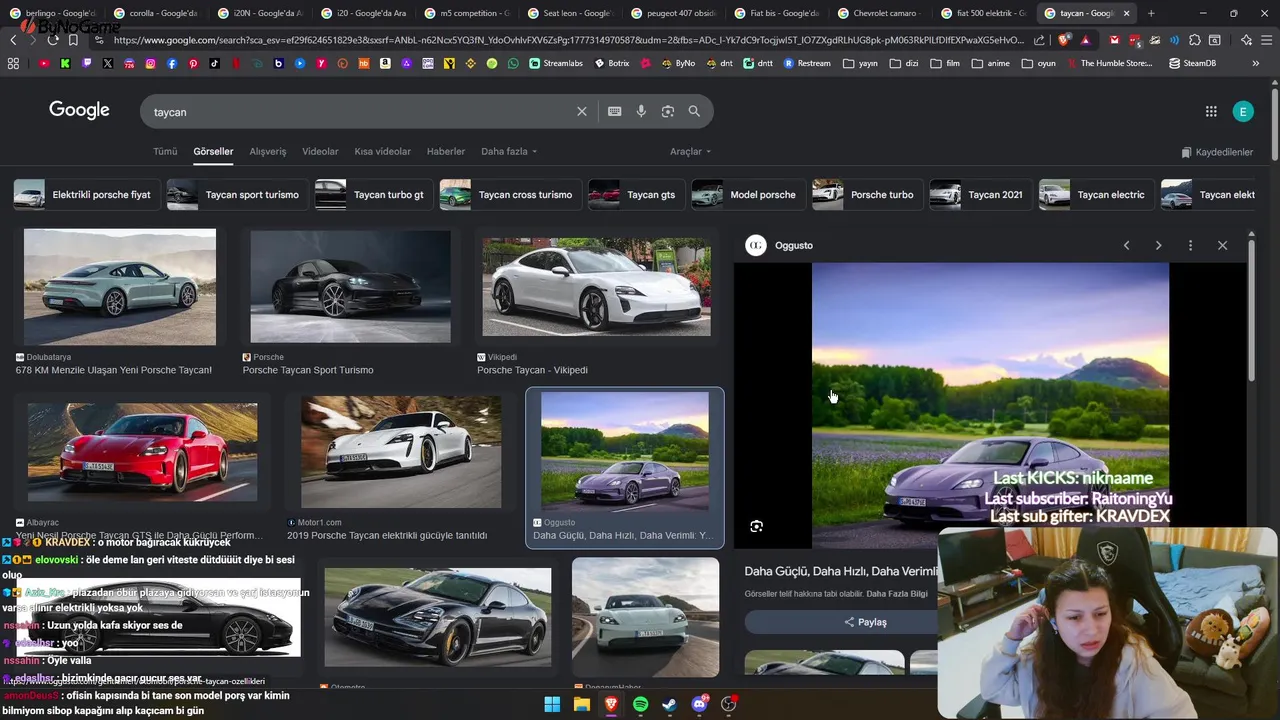The width and height of the screenshot is (1280, 720).
Task: Open more options menu in preview panel
Action: pos(1190,245)
